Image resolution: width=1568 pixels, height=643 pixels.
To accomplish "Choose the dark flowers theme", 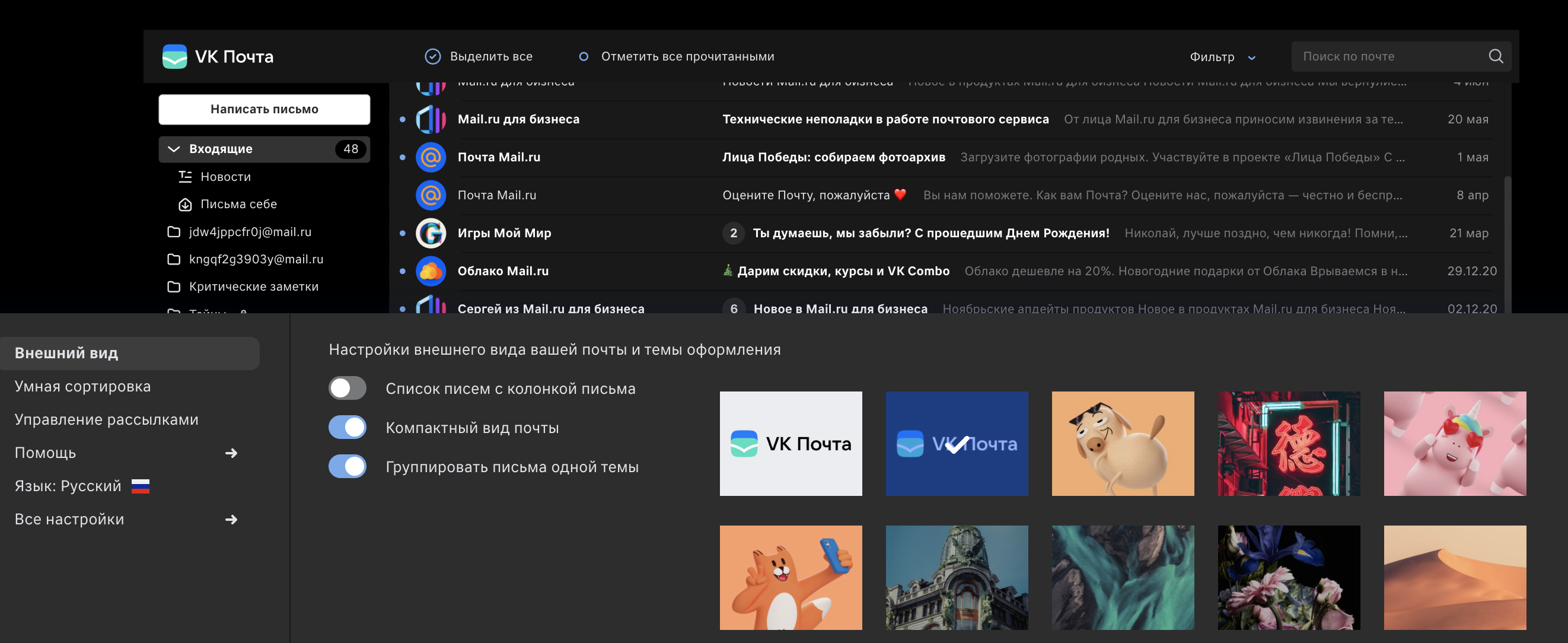I will coord(1289,577).
